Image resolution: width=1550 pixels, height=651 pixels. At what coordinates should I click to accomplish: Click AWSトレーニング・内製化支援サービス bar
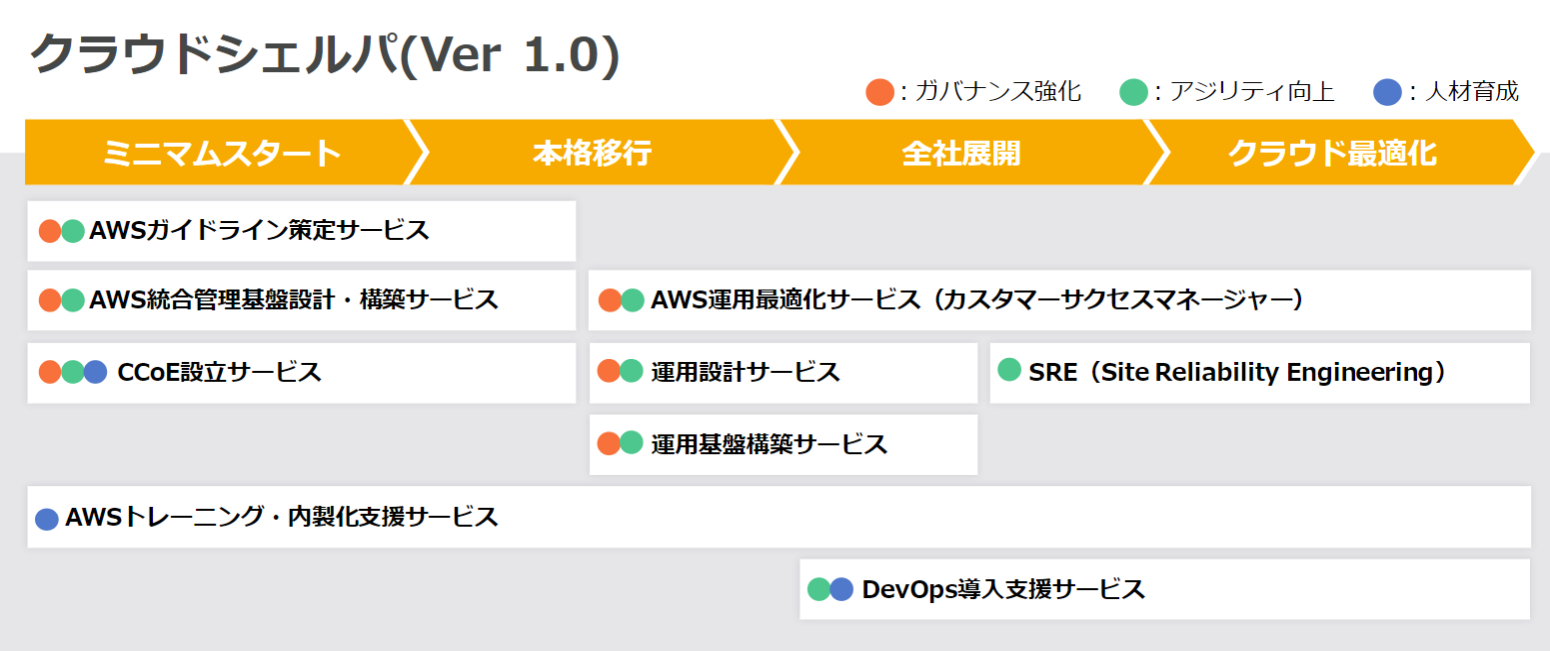[x=778, y=518]
